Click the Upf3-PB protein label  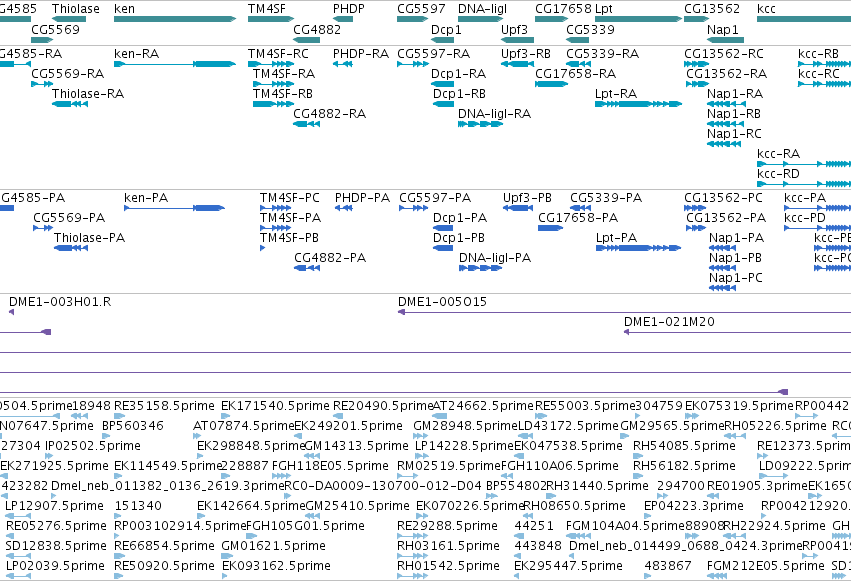(x=527, y=197)
